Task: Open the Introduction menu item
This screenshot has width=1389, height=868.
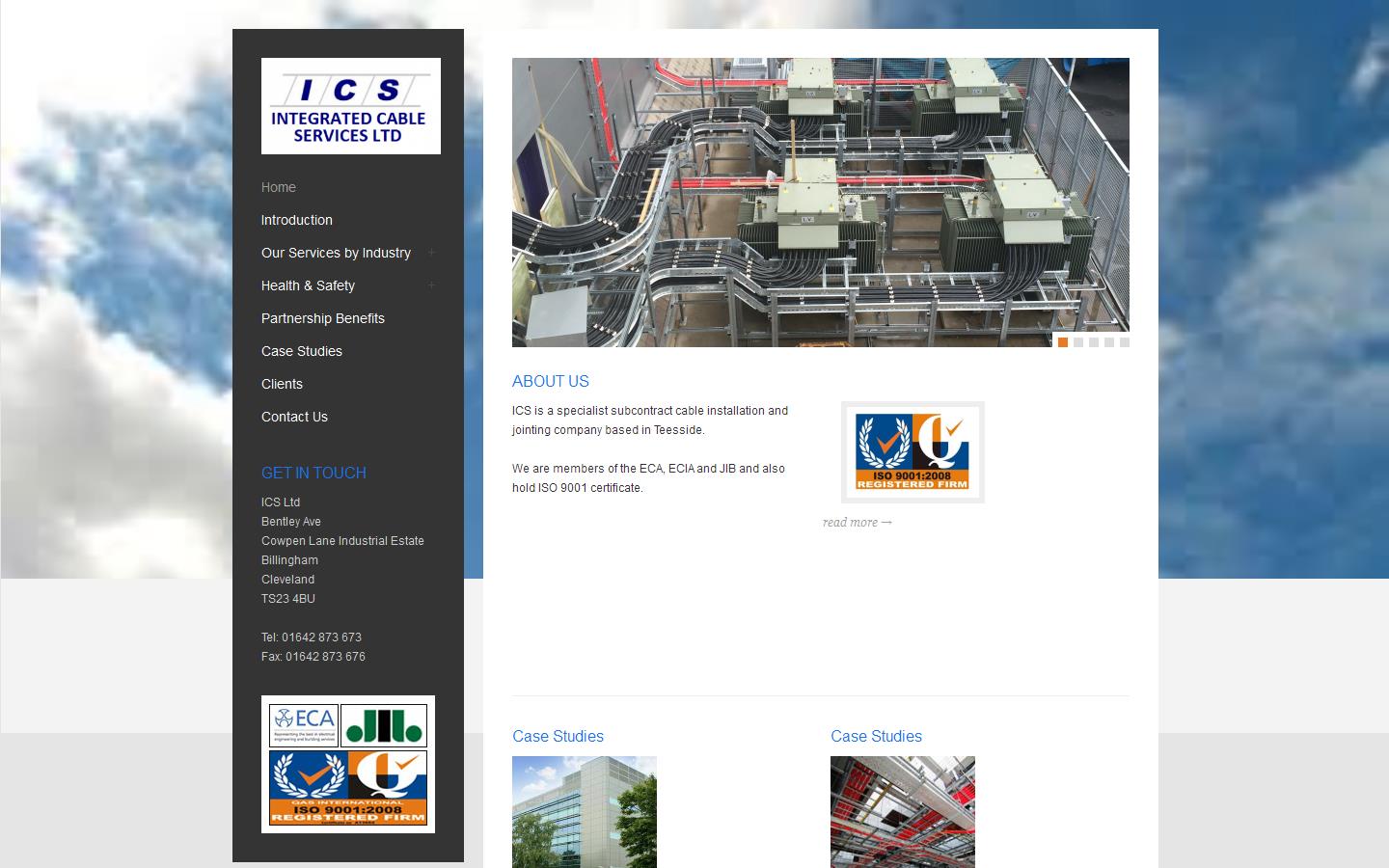Action: click(296, 220)
